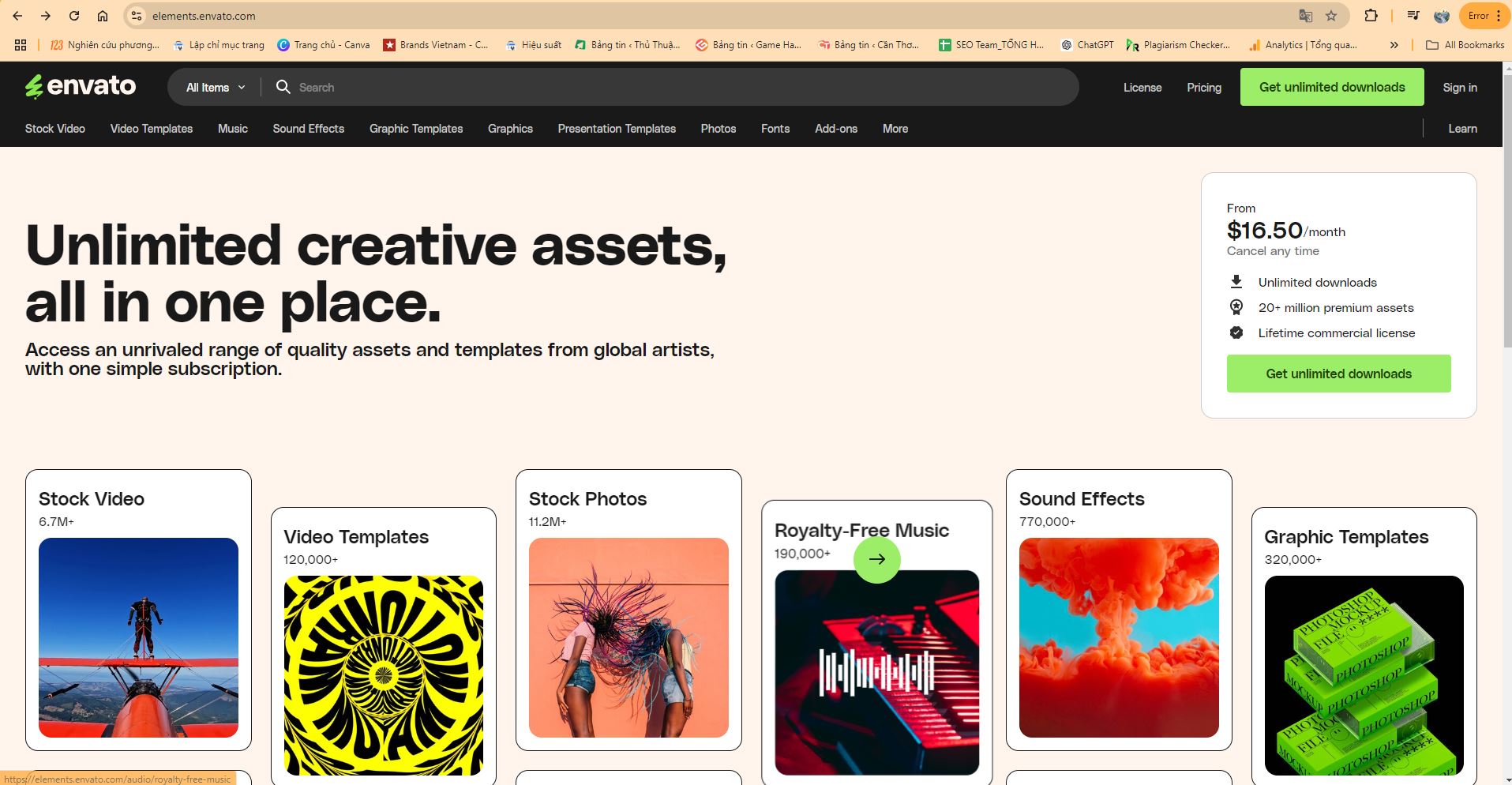This screenshot has height=785, width=1512.
Task: Open Presentation Templates menu item
Action: pos(617,129)
